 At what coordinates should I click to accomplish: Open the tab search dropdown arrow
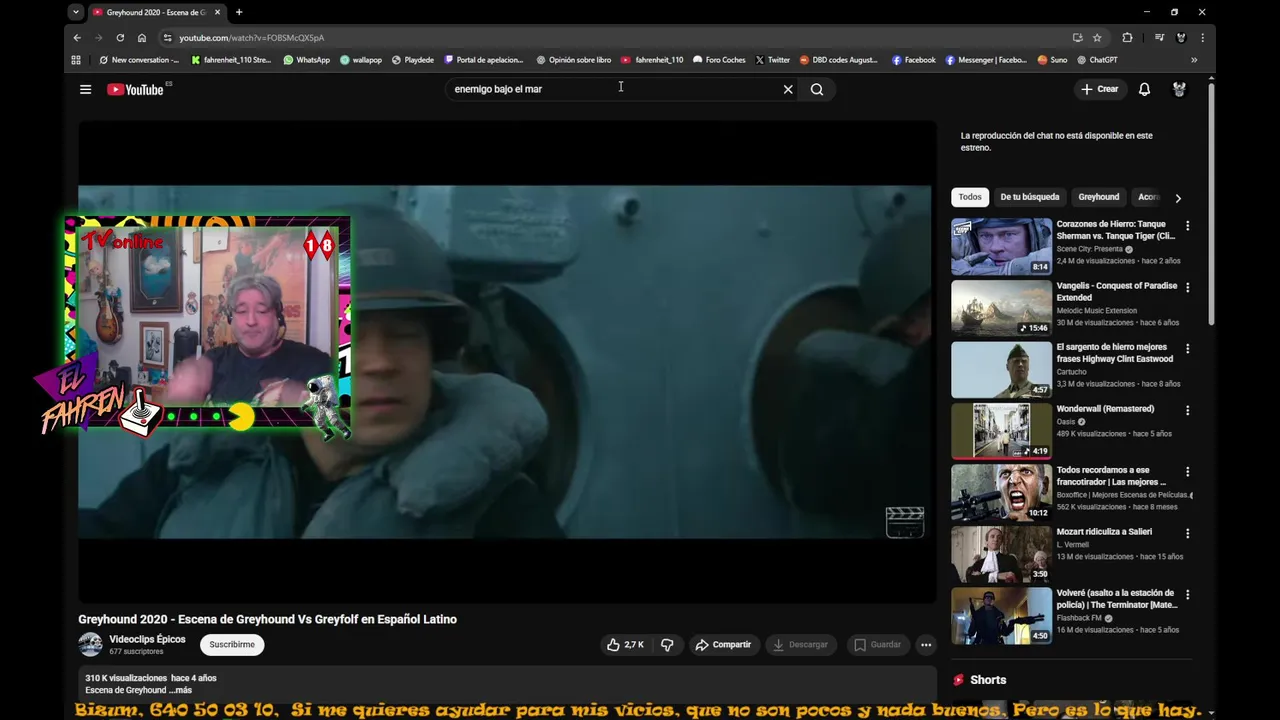click(x=76, y=12)
